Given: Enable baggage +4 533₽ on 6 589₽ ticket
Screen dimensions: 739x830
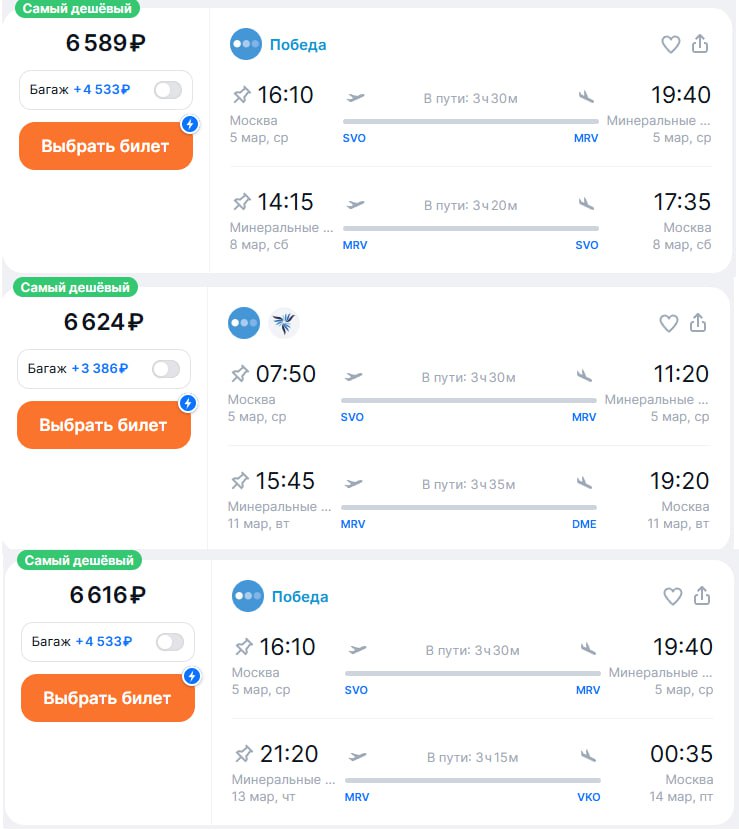Looking at the screenshot, I should tap(168, 90).
